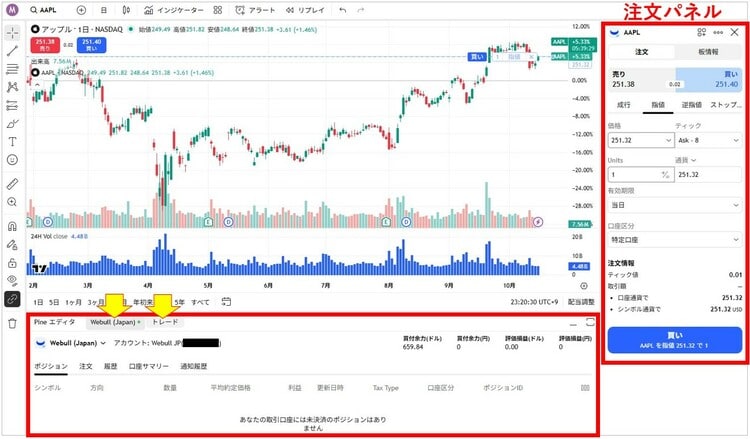Screen dimensions: 750x439
Task: Select the trend line drawing tool
Action: tap(12, 49)
